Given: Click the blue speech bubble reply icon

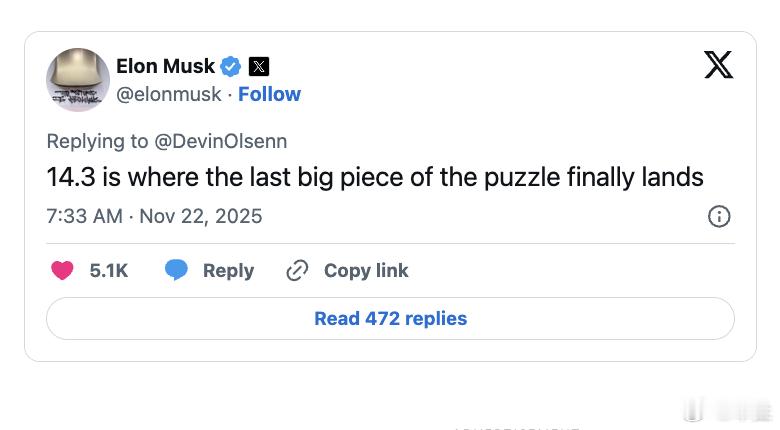Looking at the screenshot, I should point(176,271).
